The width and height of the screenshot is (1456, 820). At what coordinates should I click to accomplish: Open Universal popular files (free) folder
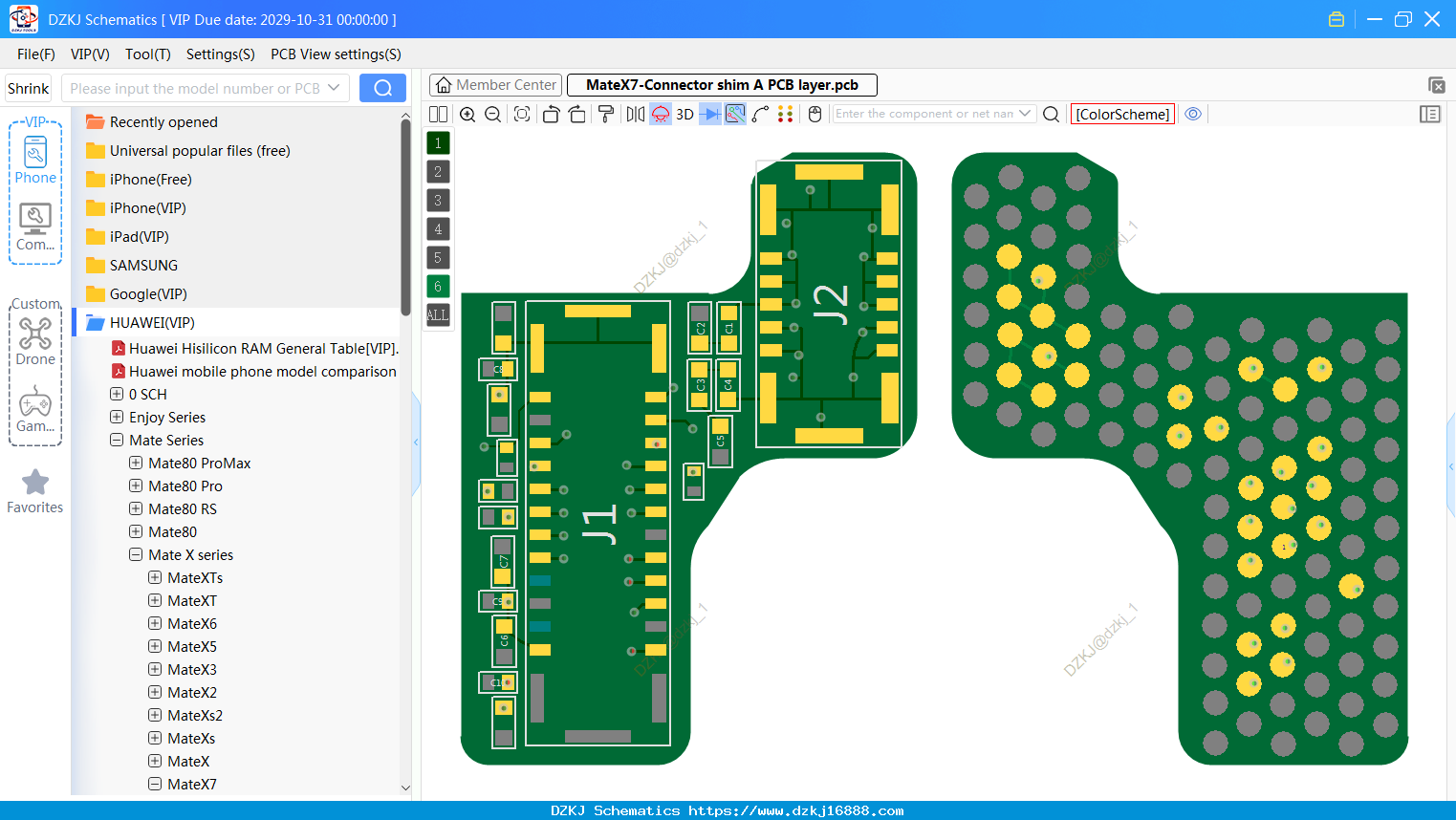click(187, 150)
